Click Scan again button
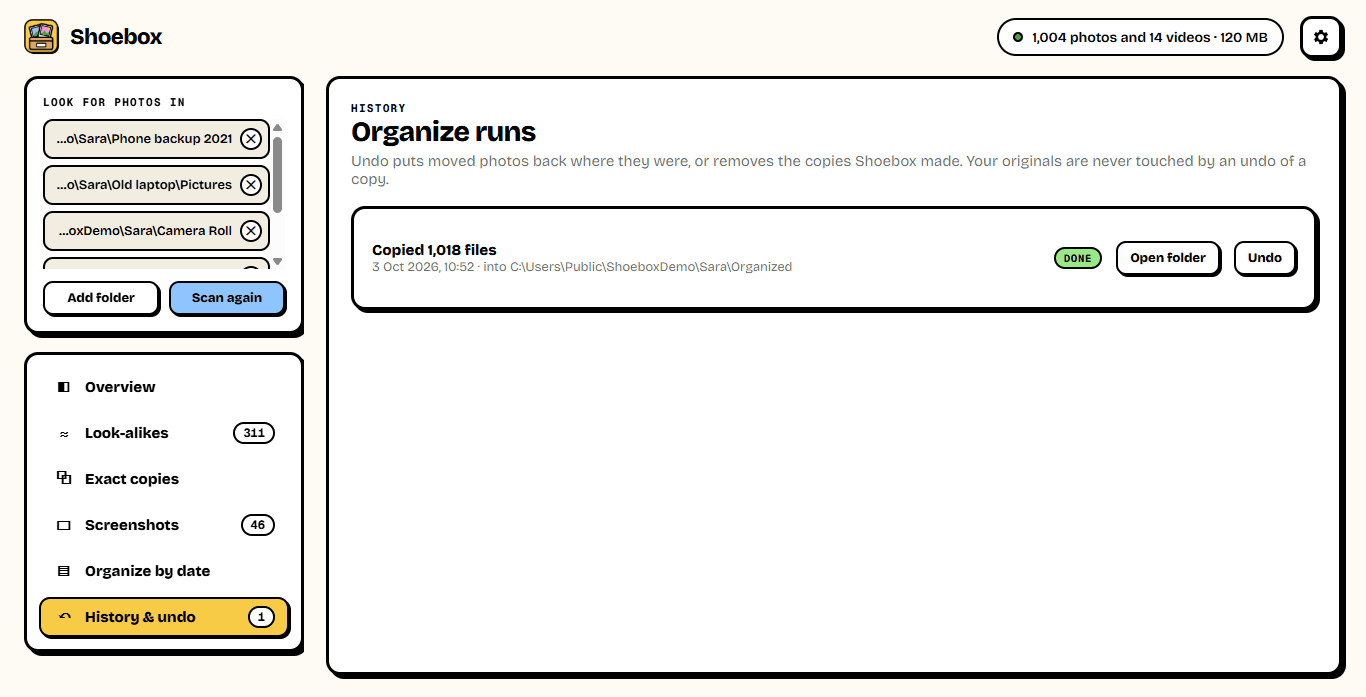 click(227, 298)
